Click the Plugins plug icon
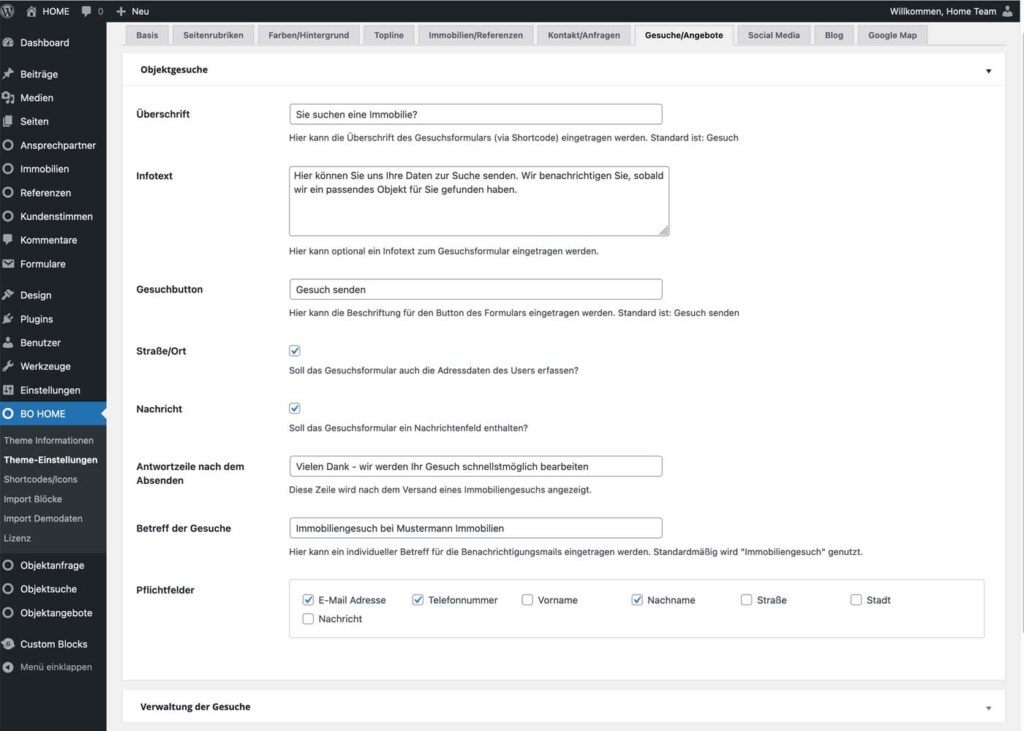 pyautogui.click(x=9, y=319)
